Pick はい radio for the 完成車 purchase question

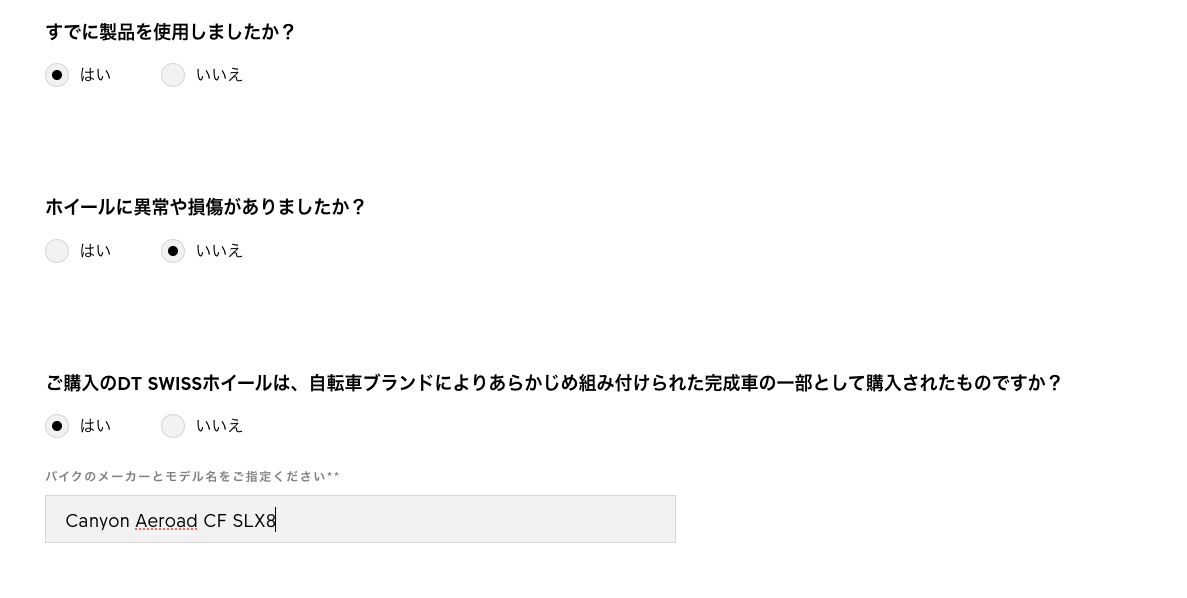tap(57, 426)
